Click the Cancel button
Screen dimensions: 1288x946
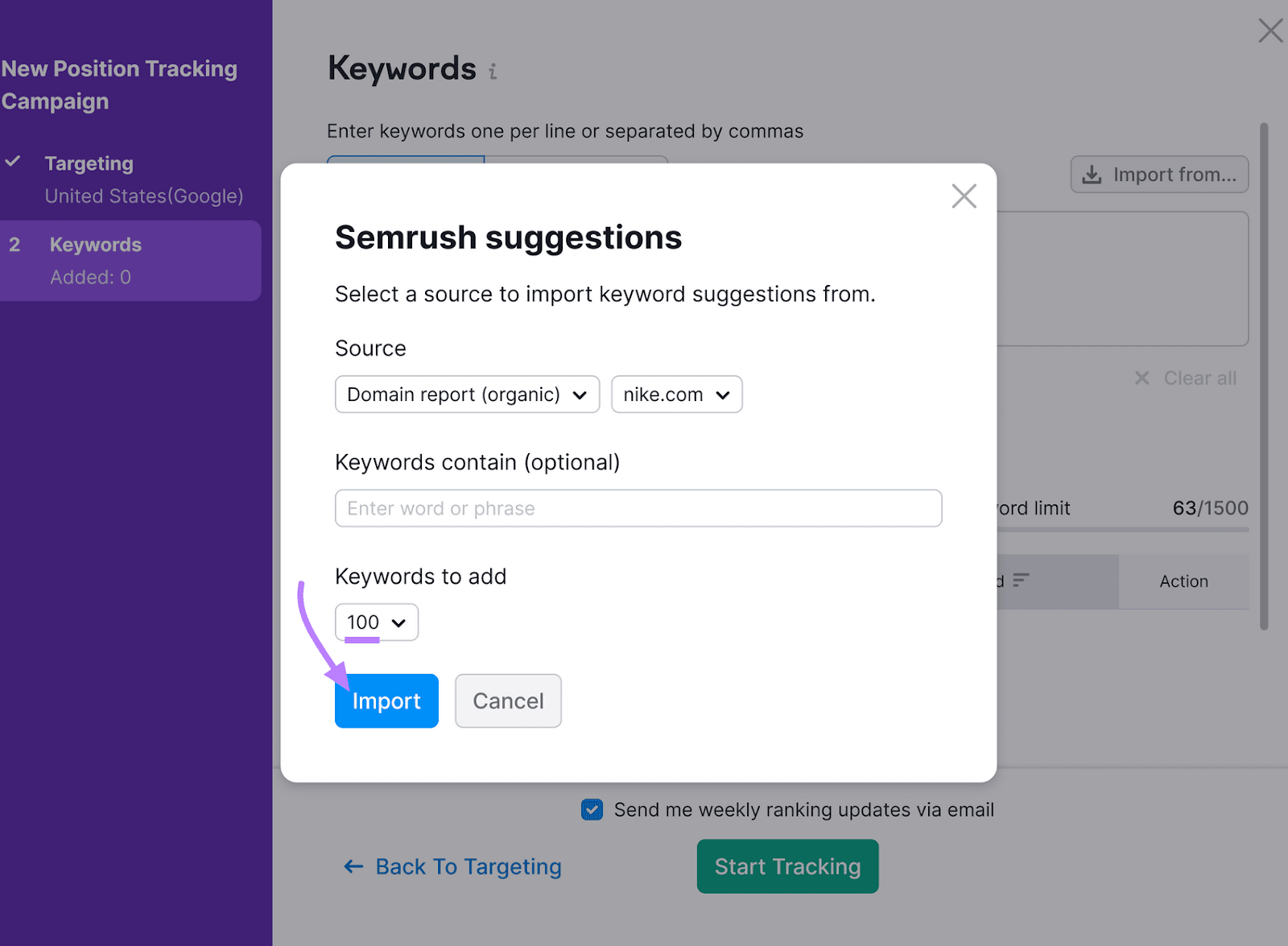point(508,701)
